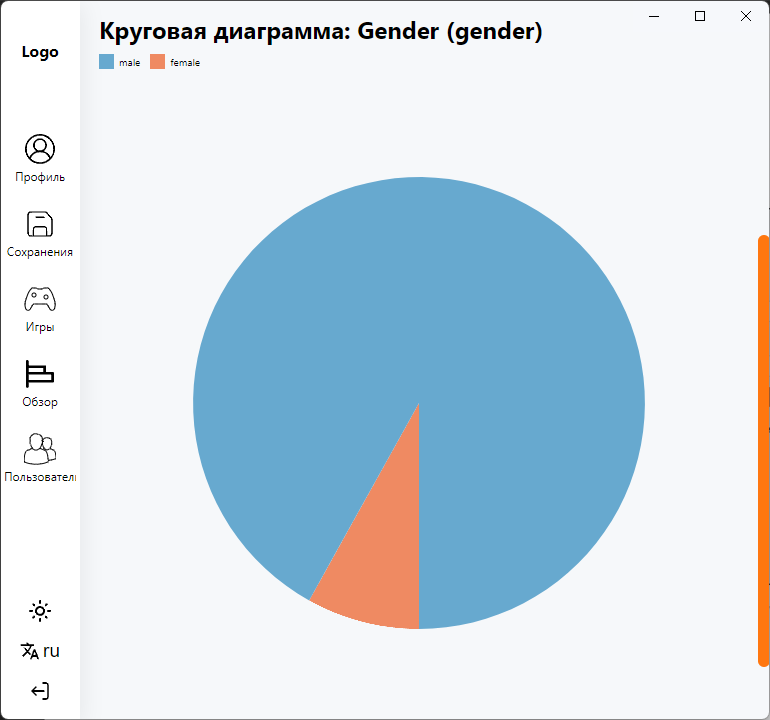Open the Сохранения floppy disk icon
This screenshot has height=720, width=770.
pos(40,224)
